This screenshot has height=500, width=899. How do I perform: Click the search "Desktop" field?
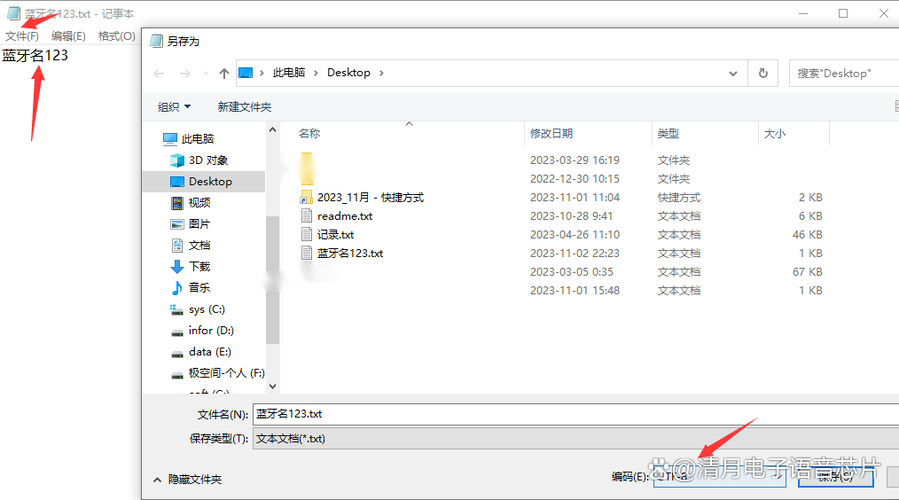pos(844,73)
